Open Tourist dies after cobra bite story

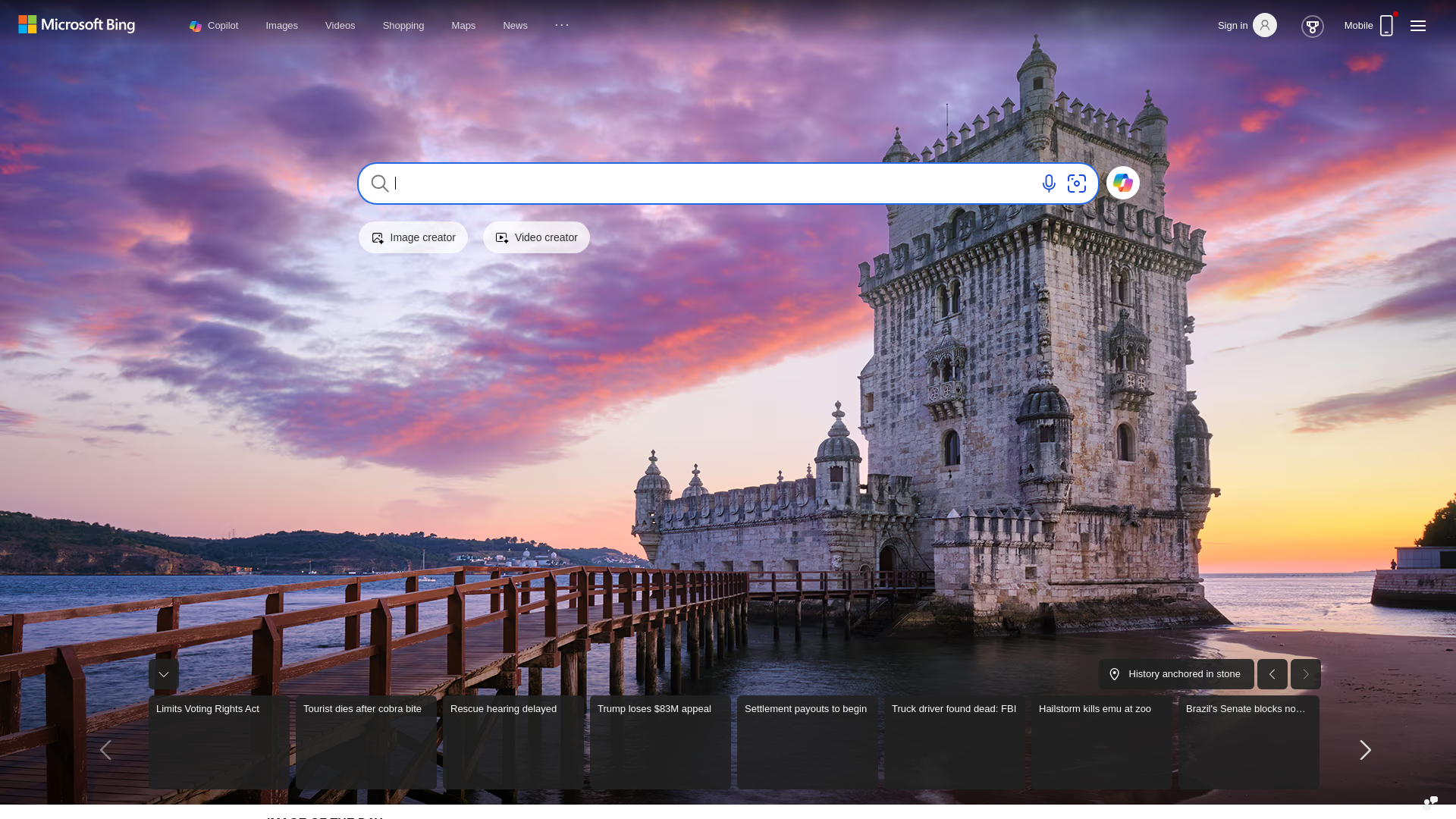point(366,742)
